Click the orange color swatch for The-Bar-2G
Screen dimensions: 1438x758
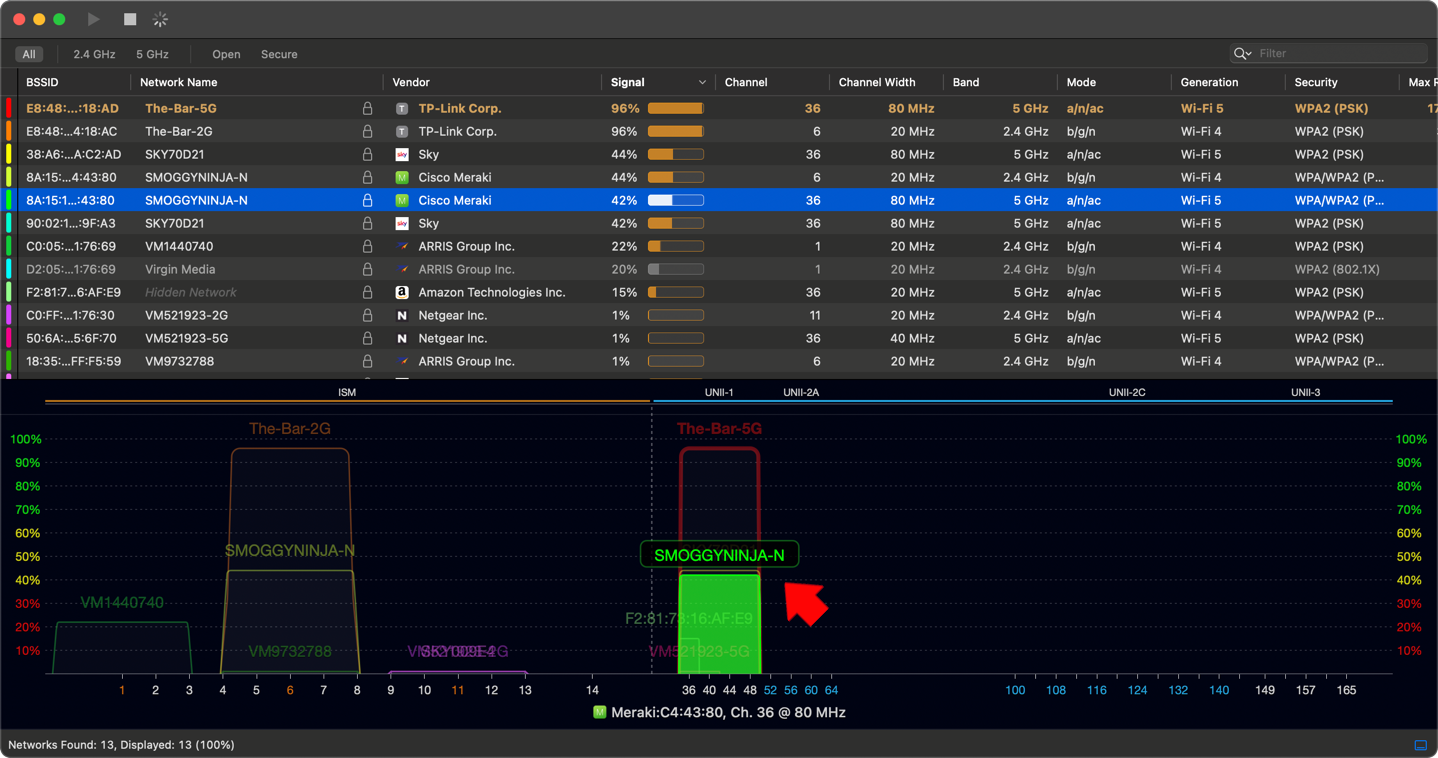(9, 131)
